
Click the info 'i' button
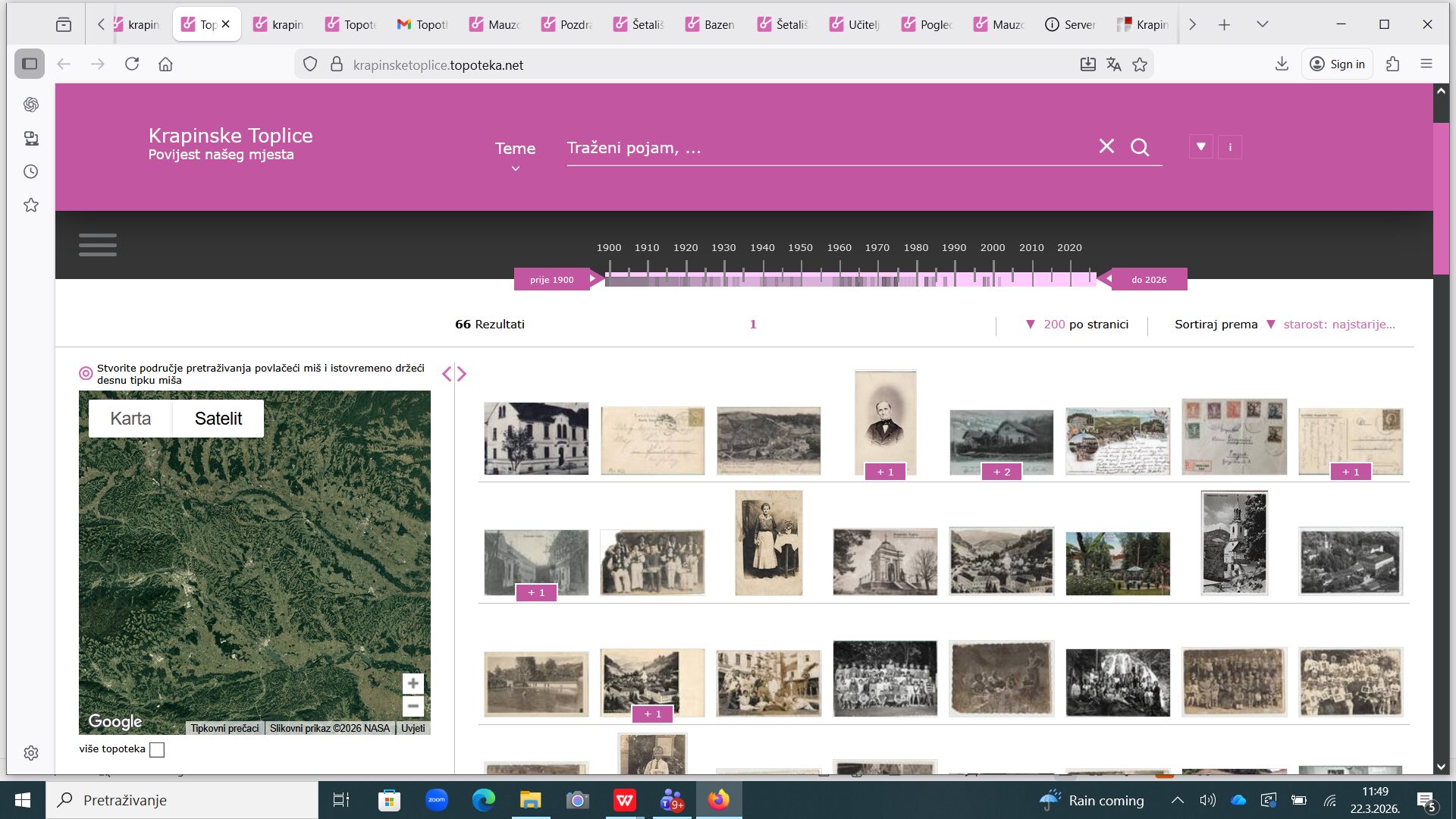pyautogui.click(x=1229, y=147)
